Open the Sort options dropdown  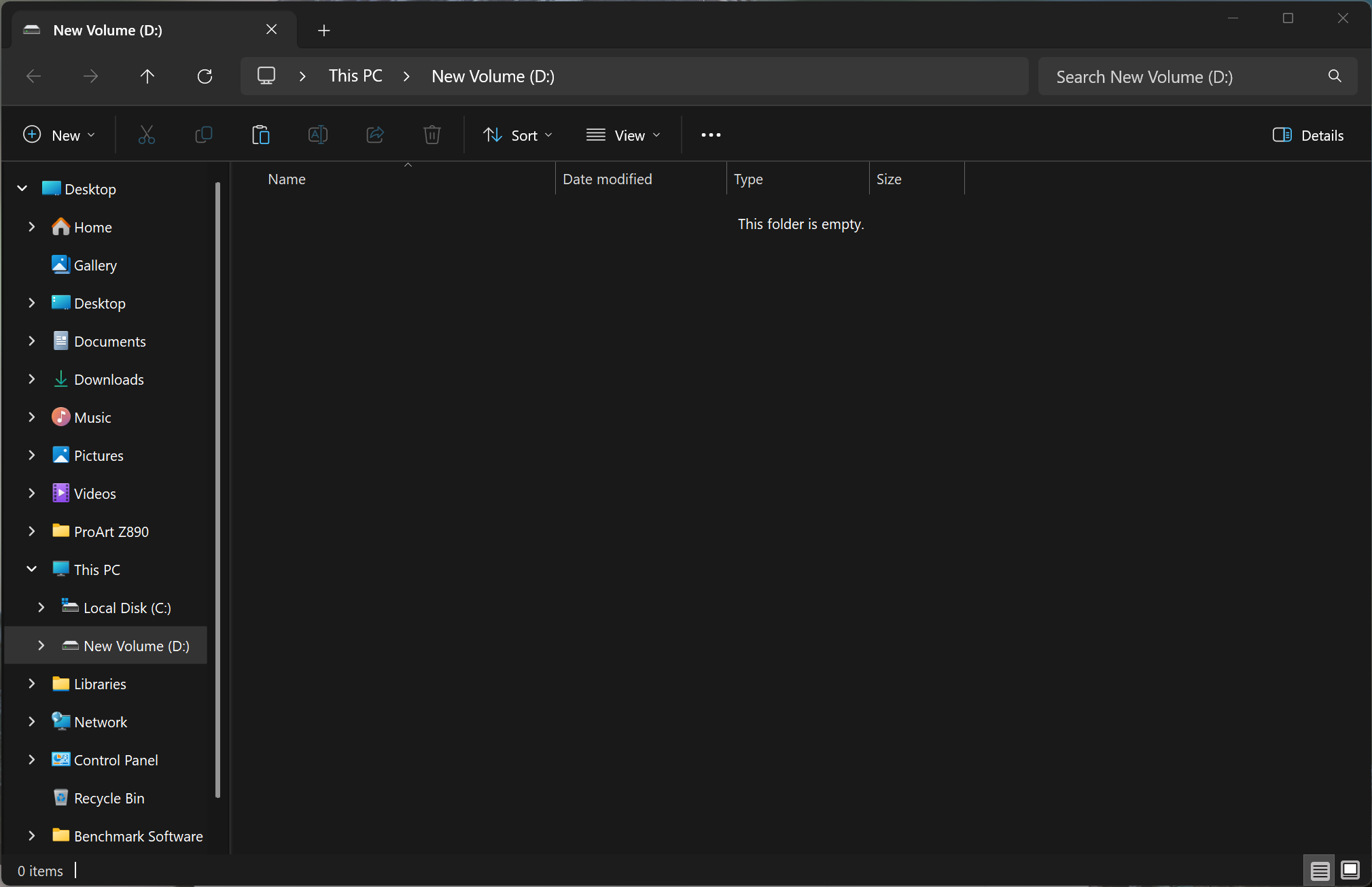tap(518, 135)
